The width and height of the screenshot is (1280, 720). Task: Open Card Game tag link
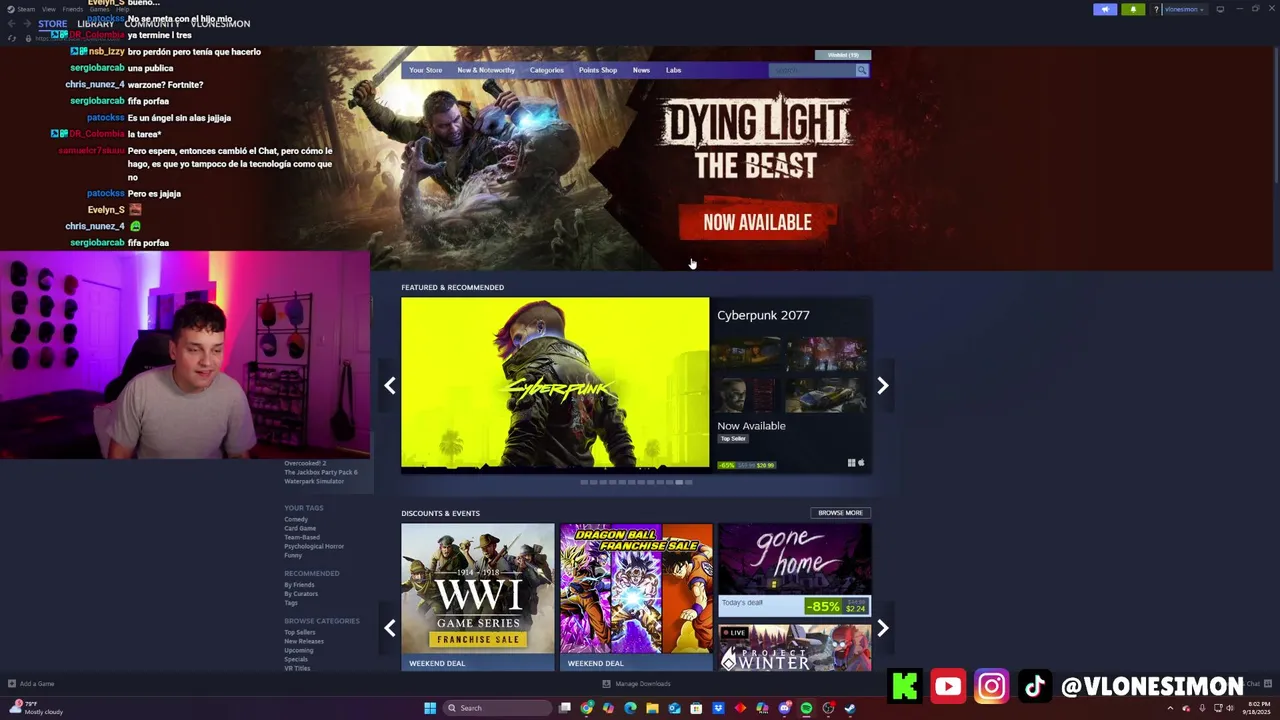click(x=300, y=528)
